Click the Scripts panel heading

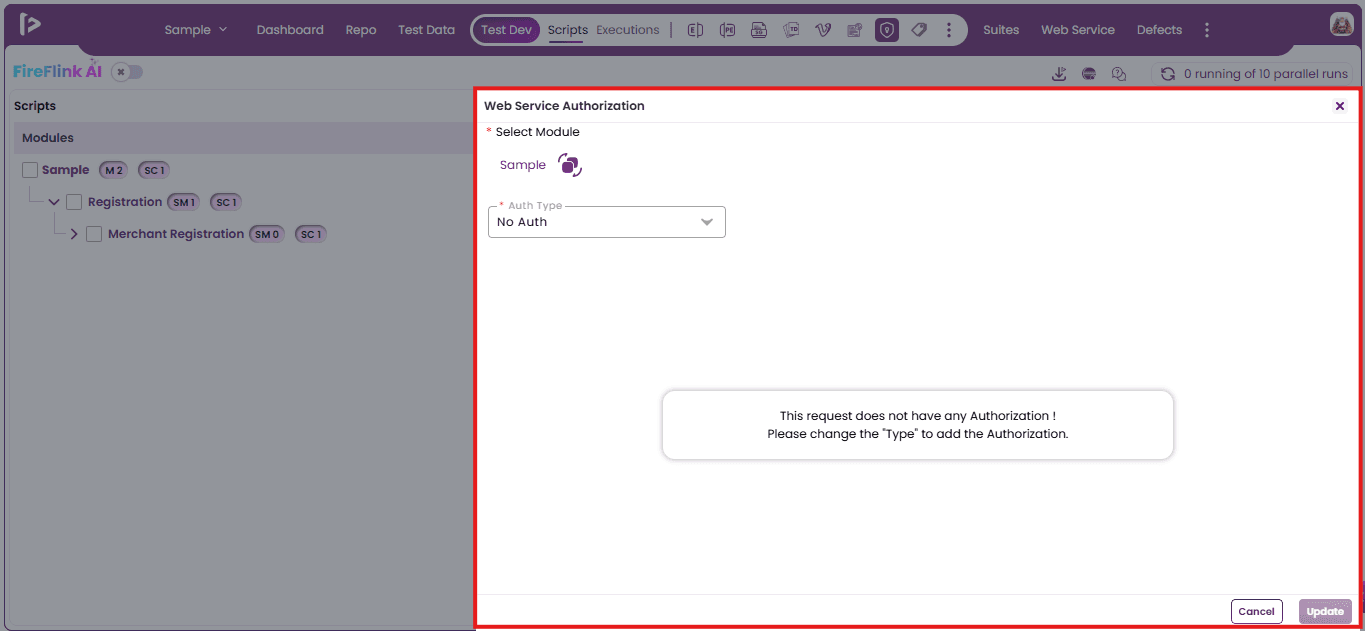pyautogui.click(x=35, y=106)
